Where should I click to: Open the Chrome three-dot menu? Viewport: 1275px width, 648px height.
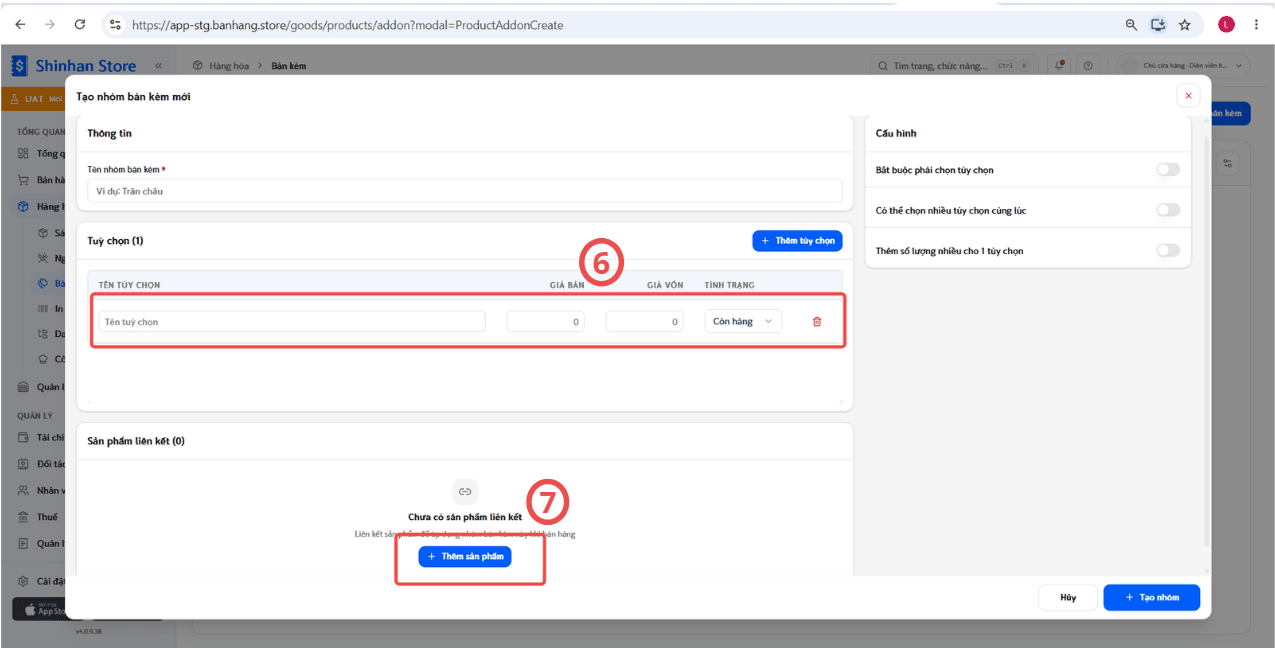point(1256,25)
